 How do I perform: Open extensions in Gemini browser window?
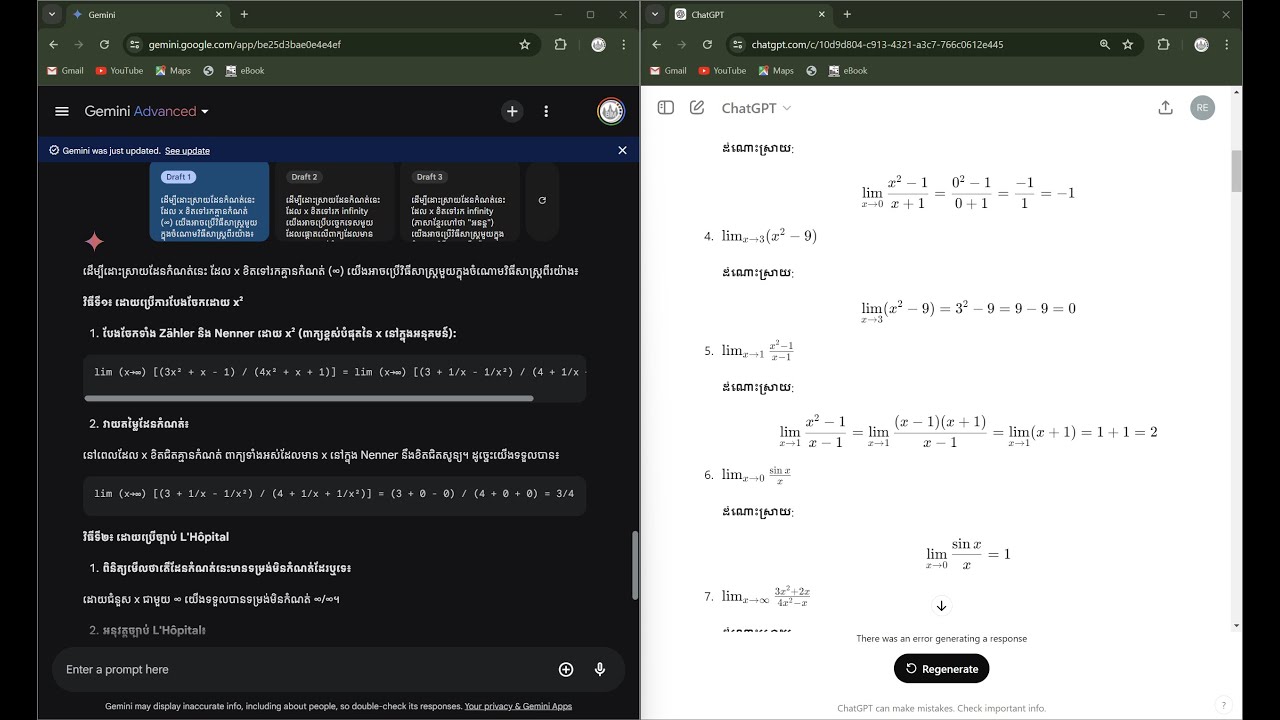tap(560, 45)
